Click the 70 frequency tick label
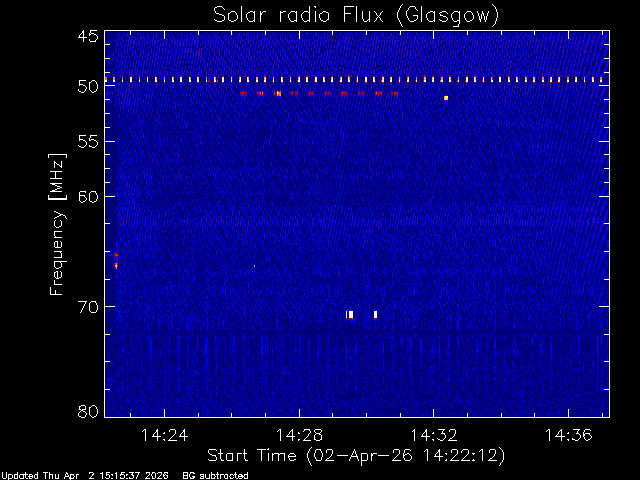The image size is (640, 480). [x=88, y=307]
